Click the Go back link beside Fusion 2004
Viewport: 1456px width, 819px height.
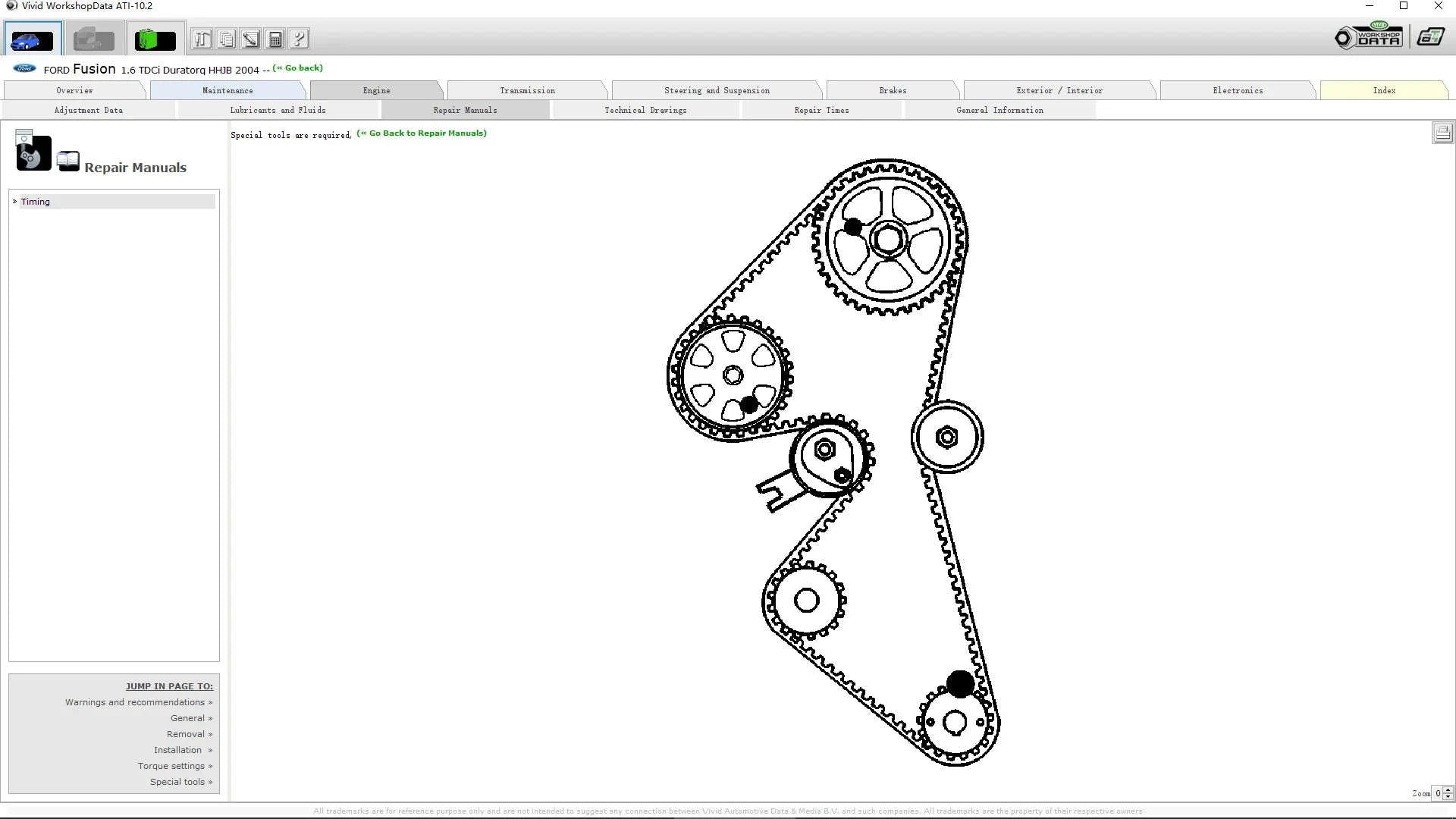(298, 67)
